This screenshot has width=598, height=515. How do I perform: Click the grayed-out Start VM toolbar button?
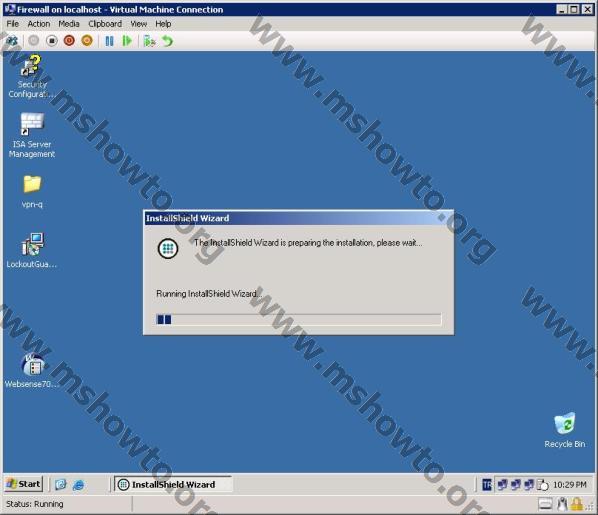(34, 40)
